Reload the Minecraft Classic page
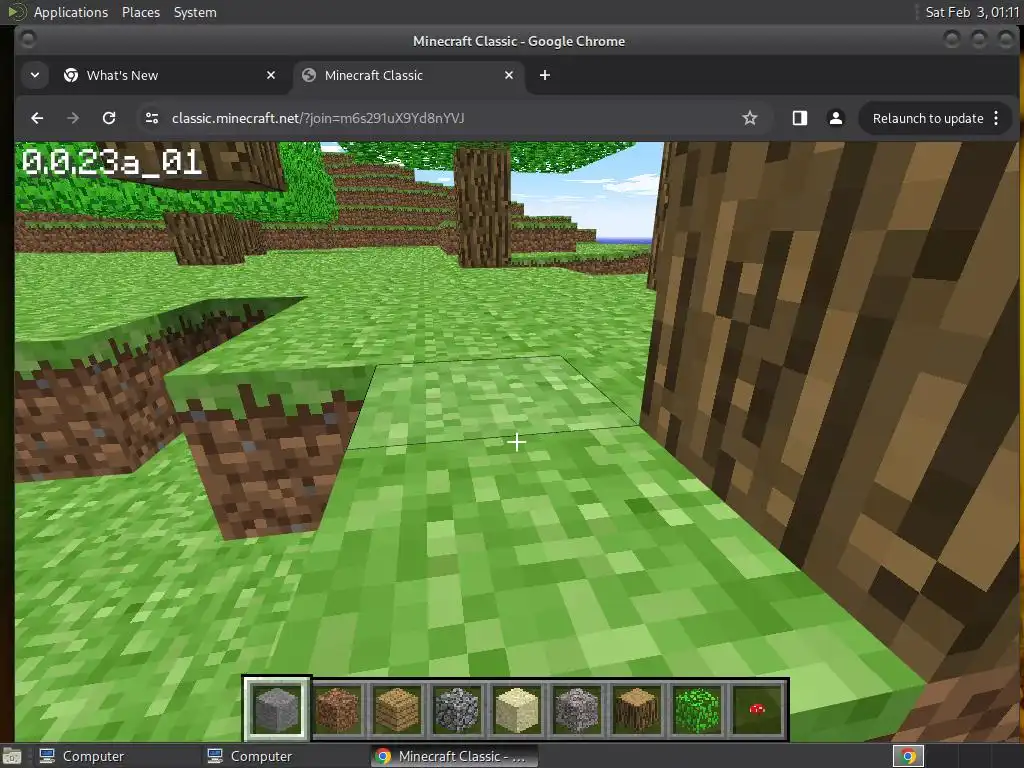Viewport: 1024px width, 768px height. pyautogui.click(x=109, y=118)
